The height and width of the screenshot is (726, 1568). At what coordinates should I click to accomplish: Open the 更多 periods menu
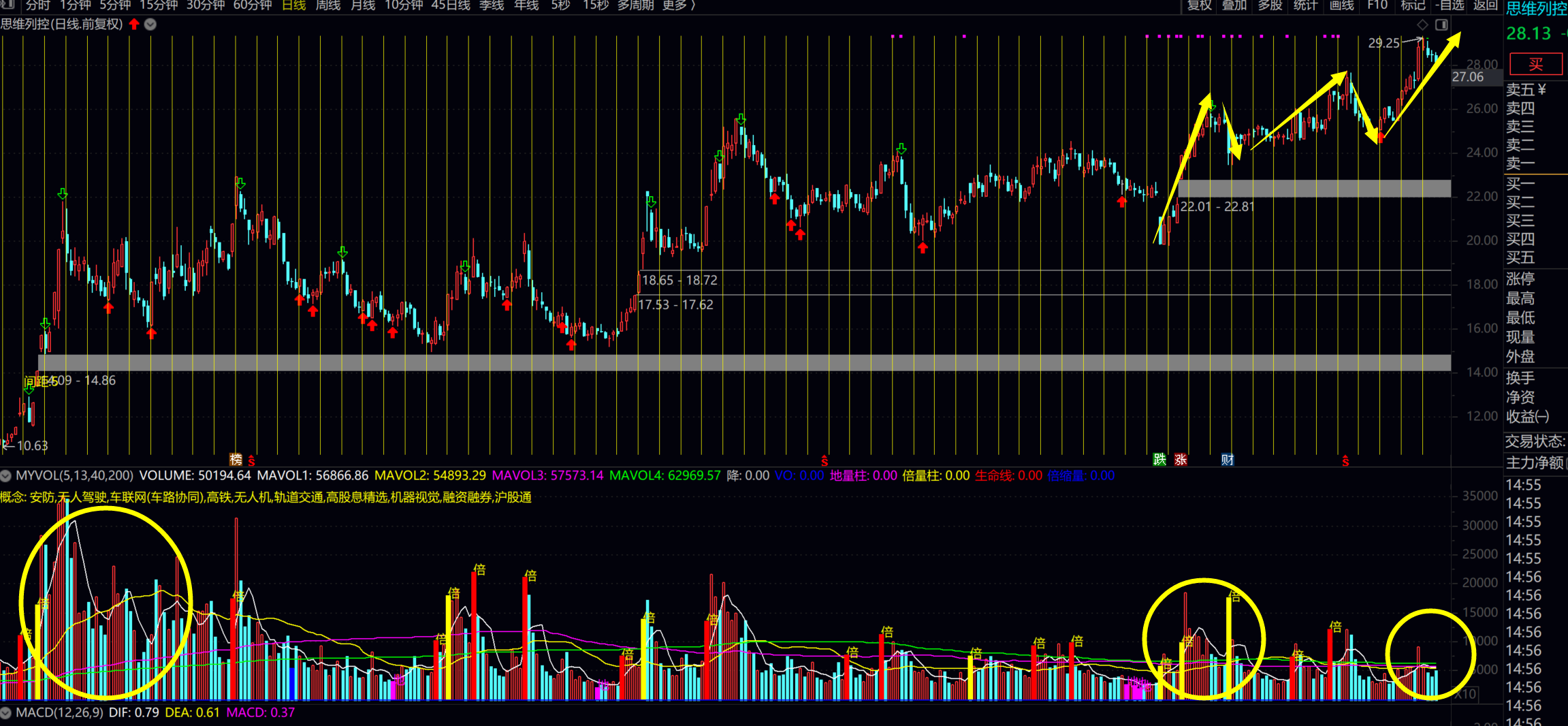[678, 5]
